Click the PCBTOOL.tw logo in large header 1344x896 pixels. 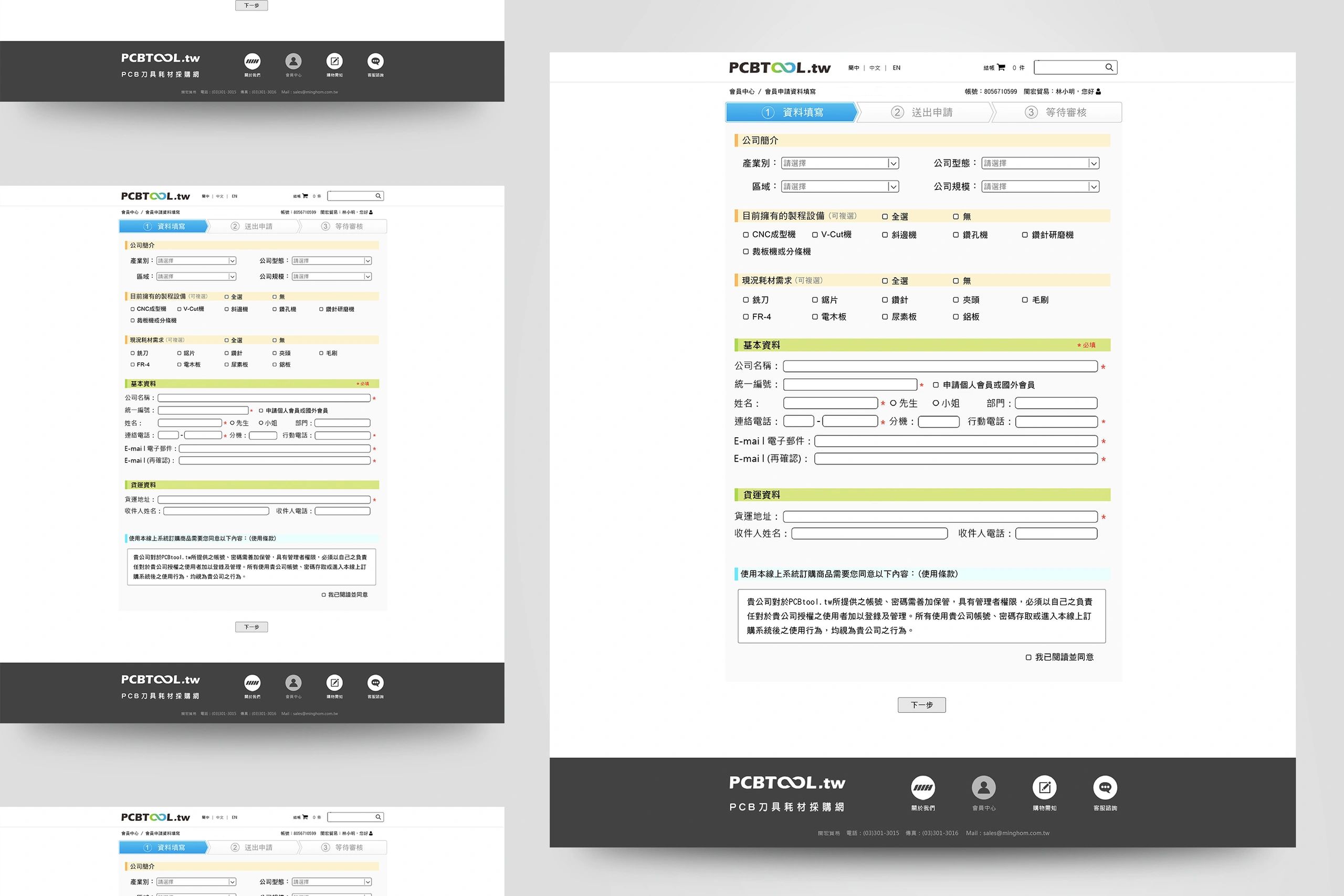click(x=780, y=68)
